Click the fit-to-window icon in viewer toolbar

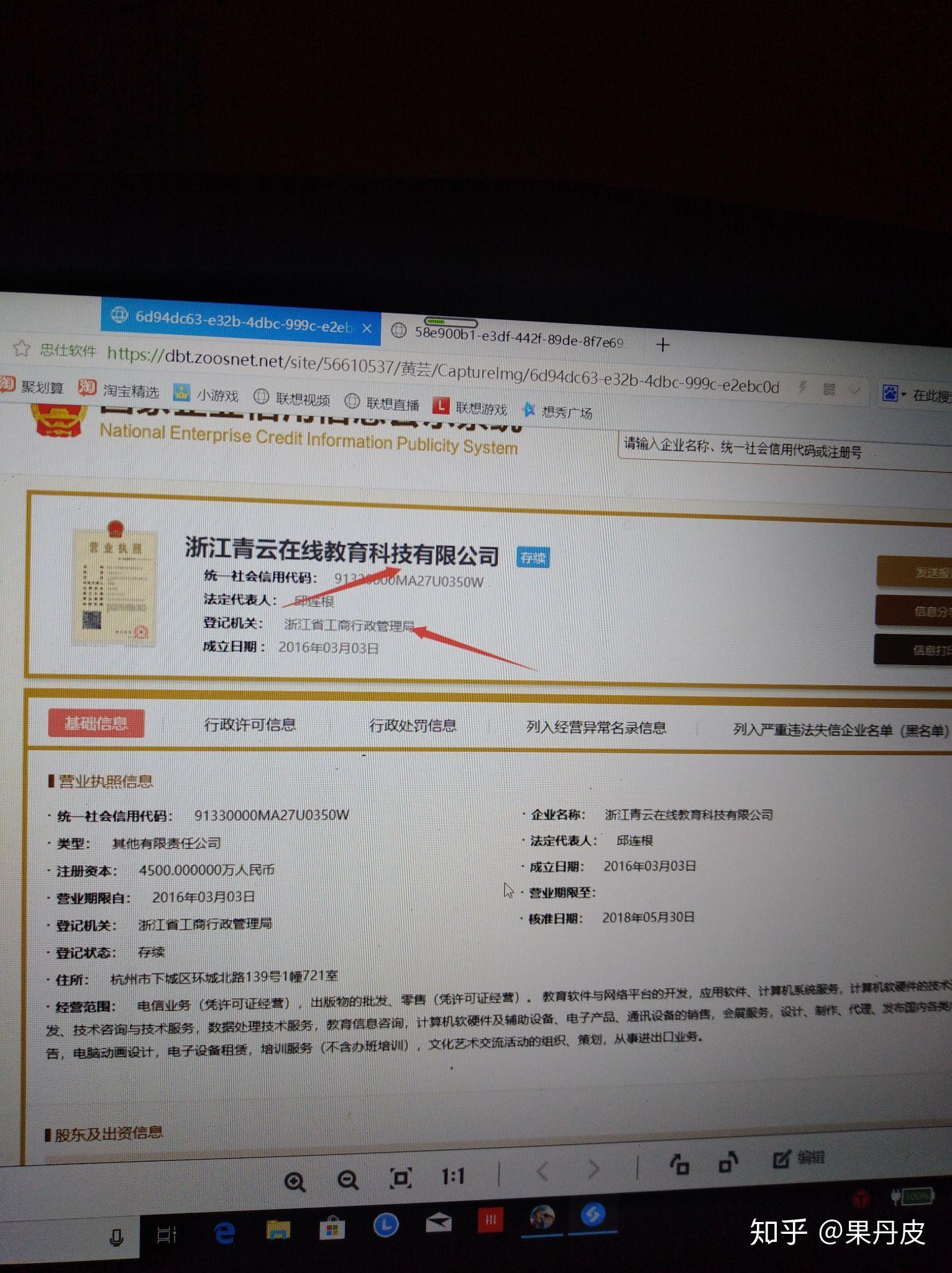tap(400, 1177)
